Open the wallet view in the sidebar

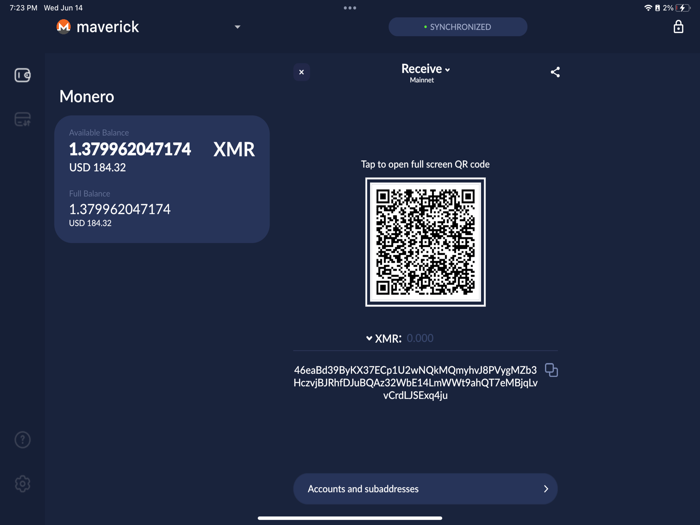(x=22, y=75)
